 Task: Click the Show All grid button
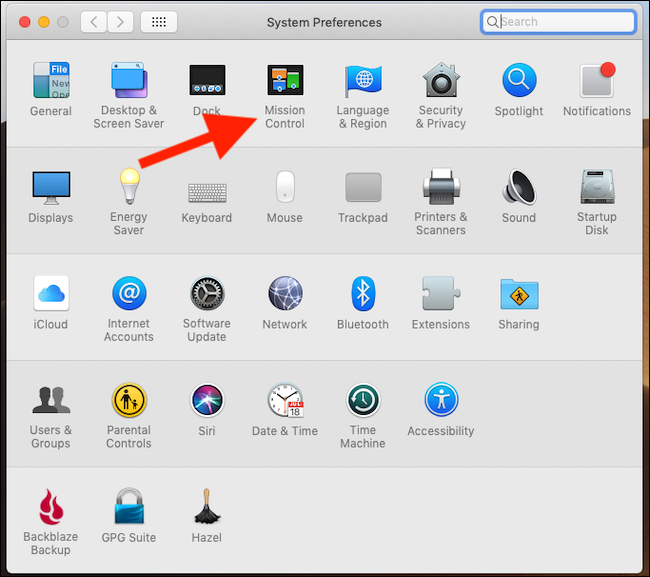(159, 22)
